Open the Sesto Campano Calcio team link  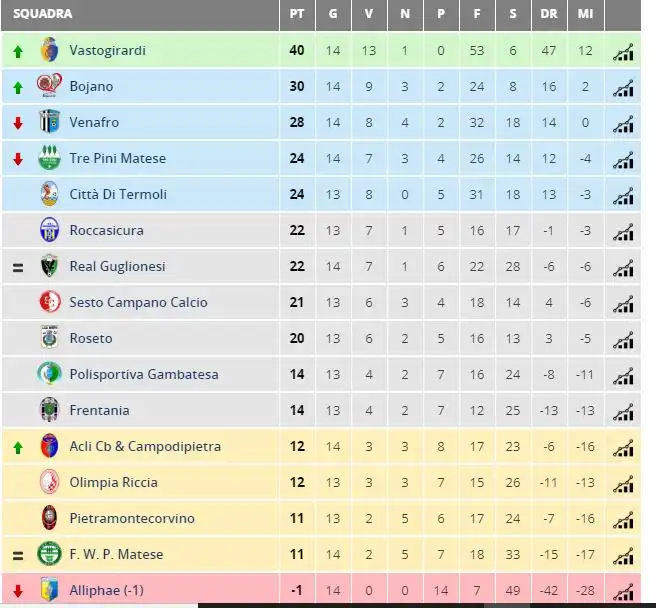pos(138,302)
